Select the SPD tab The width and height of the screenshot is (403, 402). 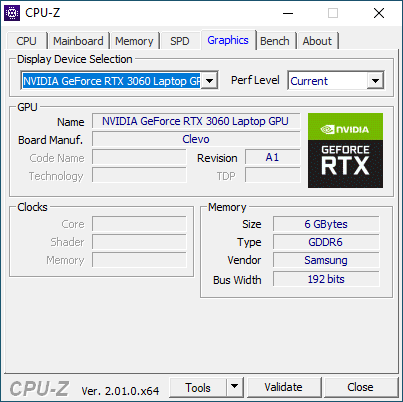point(180,41)
